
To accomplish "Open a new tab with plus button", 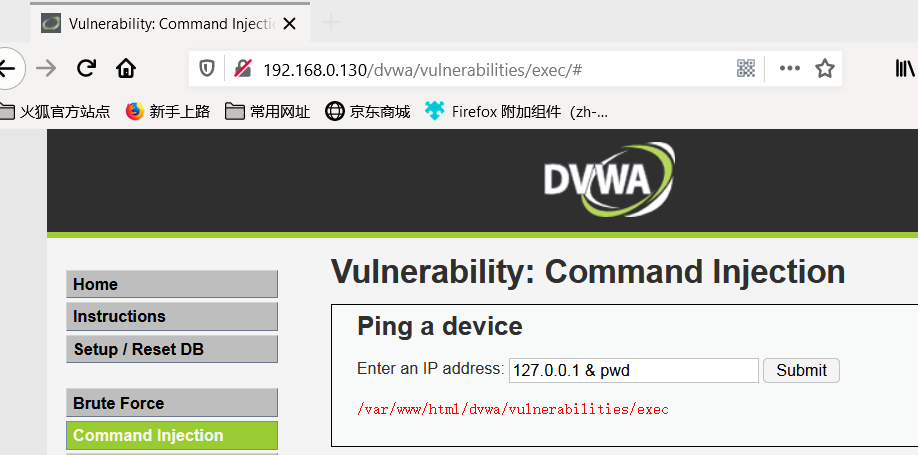I will [x=331, y=23].
